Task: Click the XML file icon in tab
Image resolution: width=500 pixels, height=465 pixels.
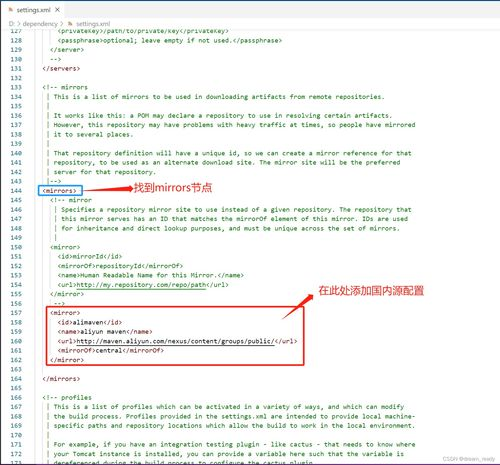Action: coord(11,10)
